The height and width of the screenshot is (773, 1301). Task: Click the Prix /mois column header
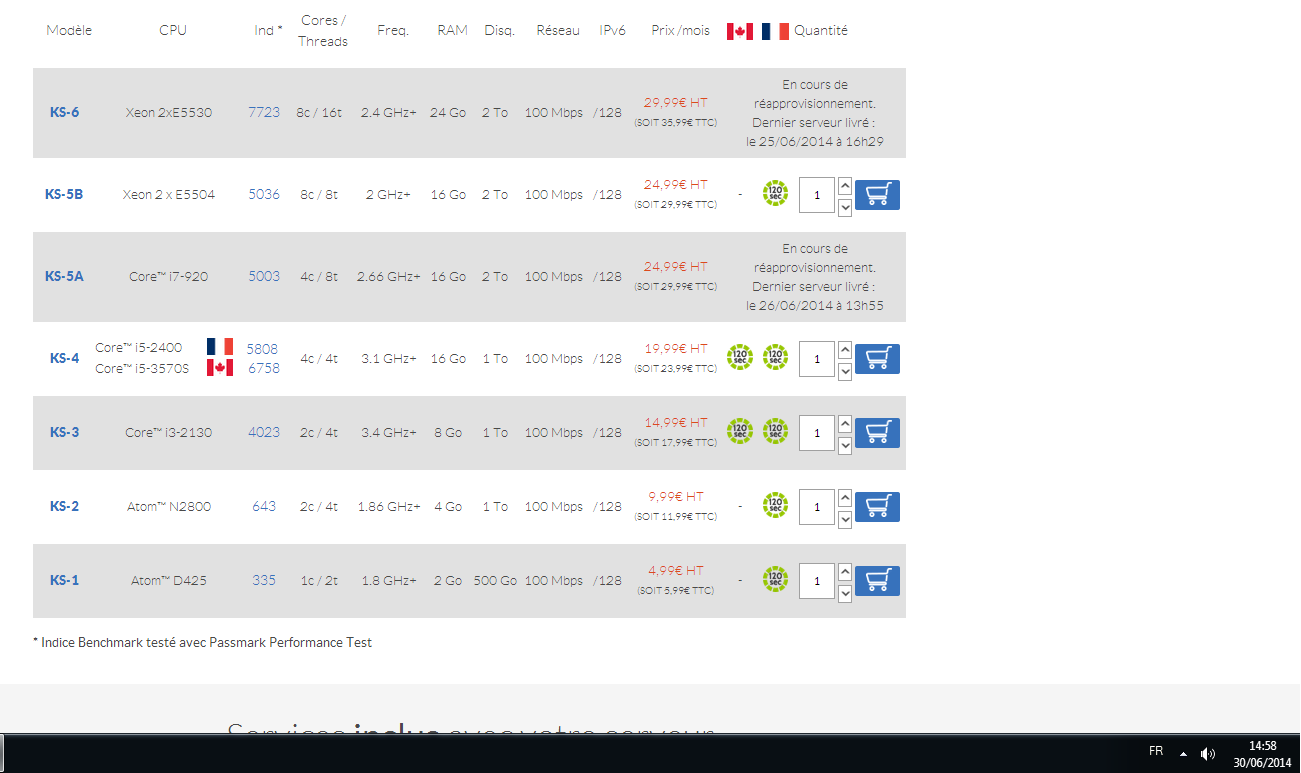coord(680,31)
